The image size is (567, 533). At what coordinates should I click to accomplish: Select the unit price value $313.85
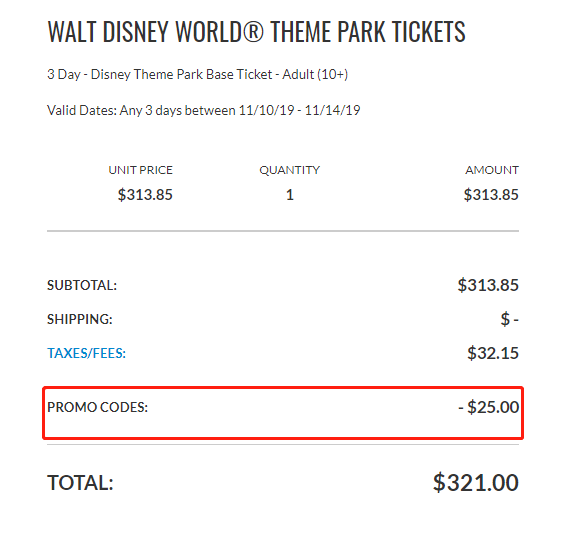tap(145, 195)
